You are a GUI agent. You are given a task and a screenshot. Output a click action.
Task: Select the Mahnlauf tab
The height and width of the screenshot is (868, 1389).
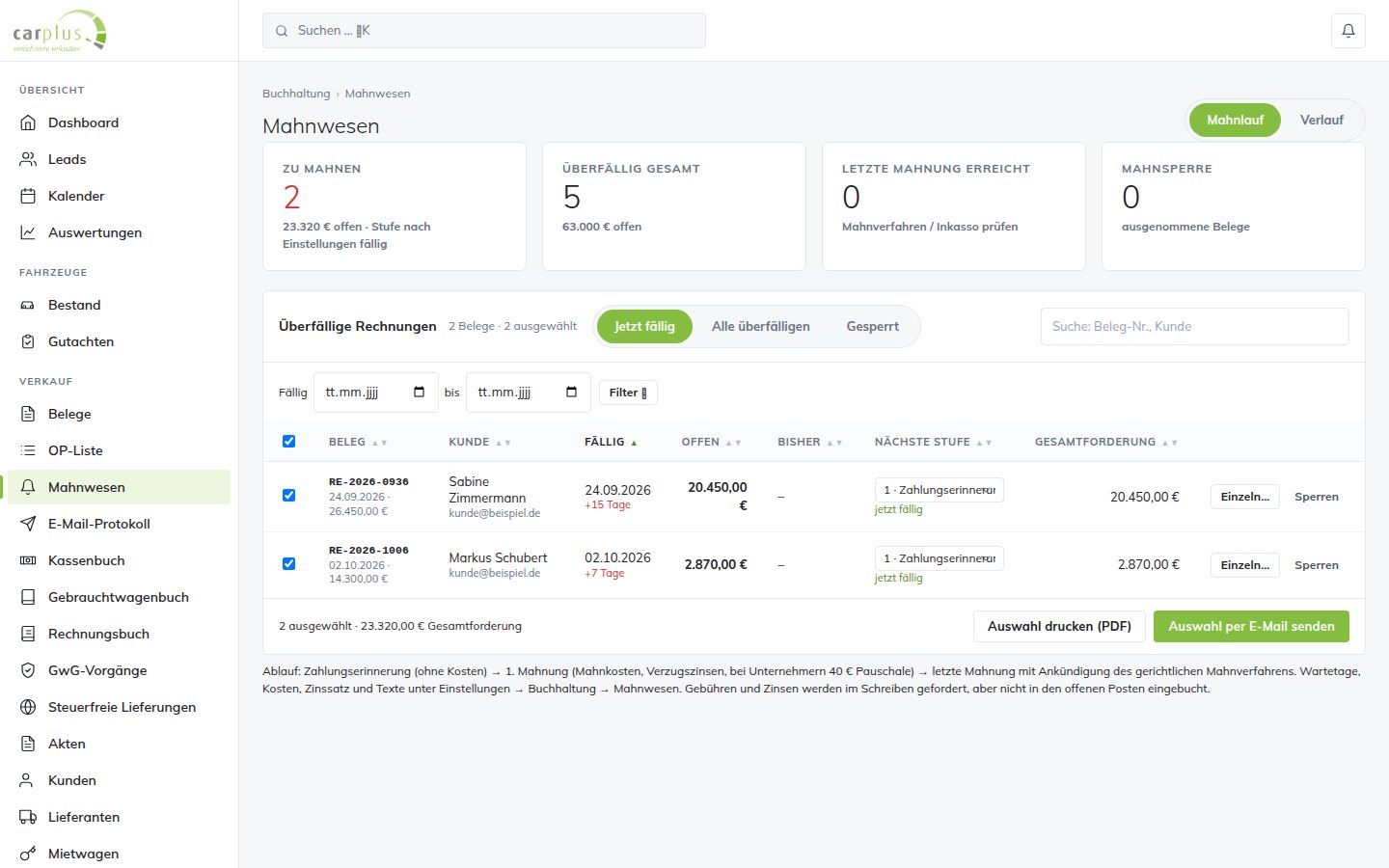pos(1235,121)
